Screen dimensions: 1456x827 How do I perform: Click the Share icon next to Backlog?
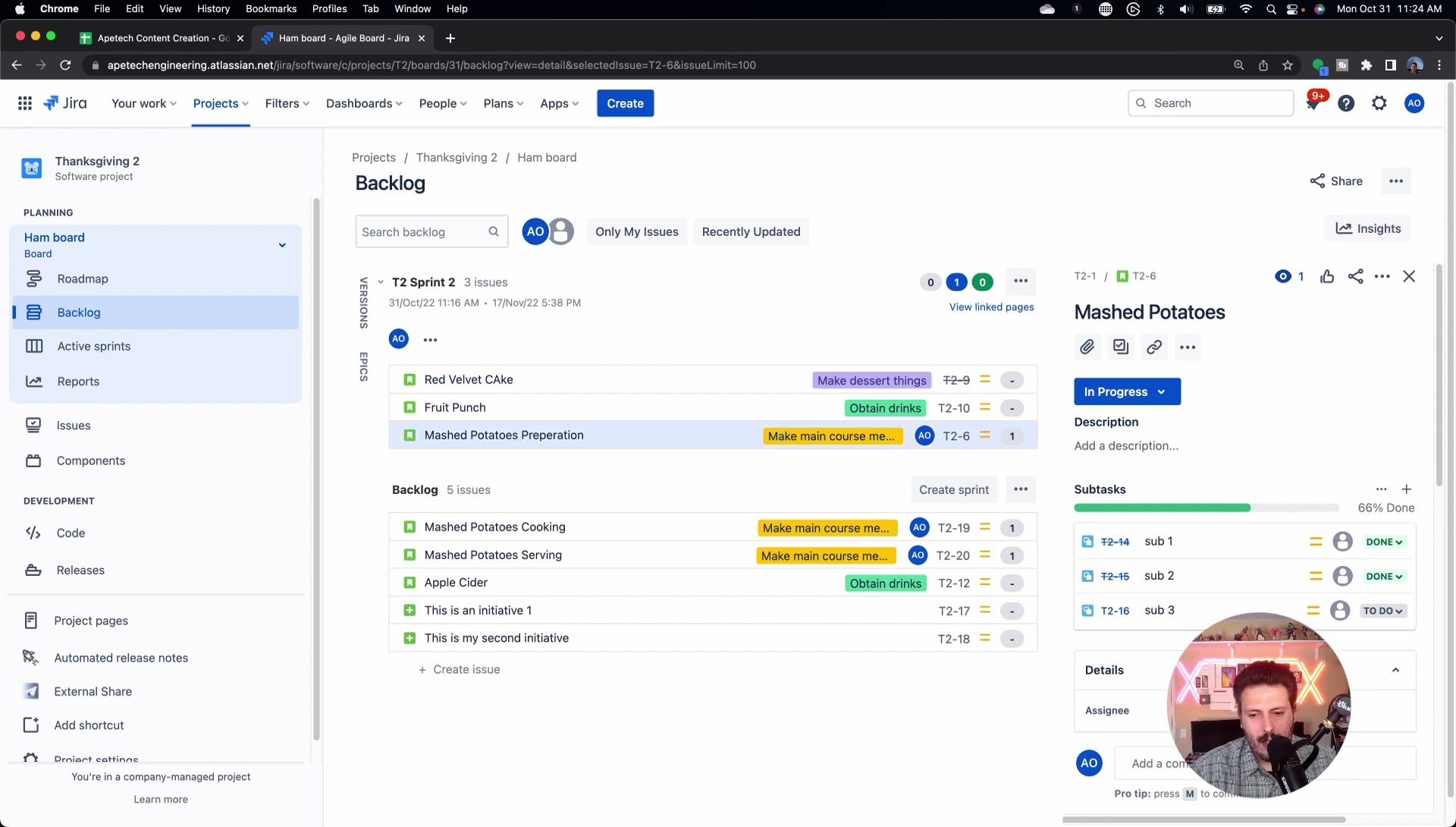tap(1336, 181)
